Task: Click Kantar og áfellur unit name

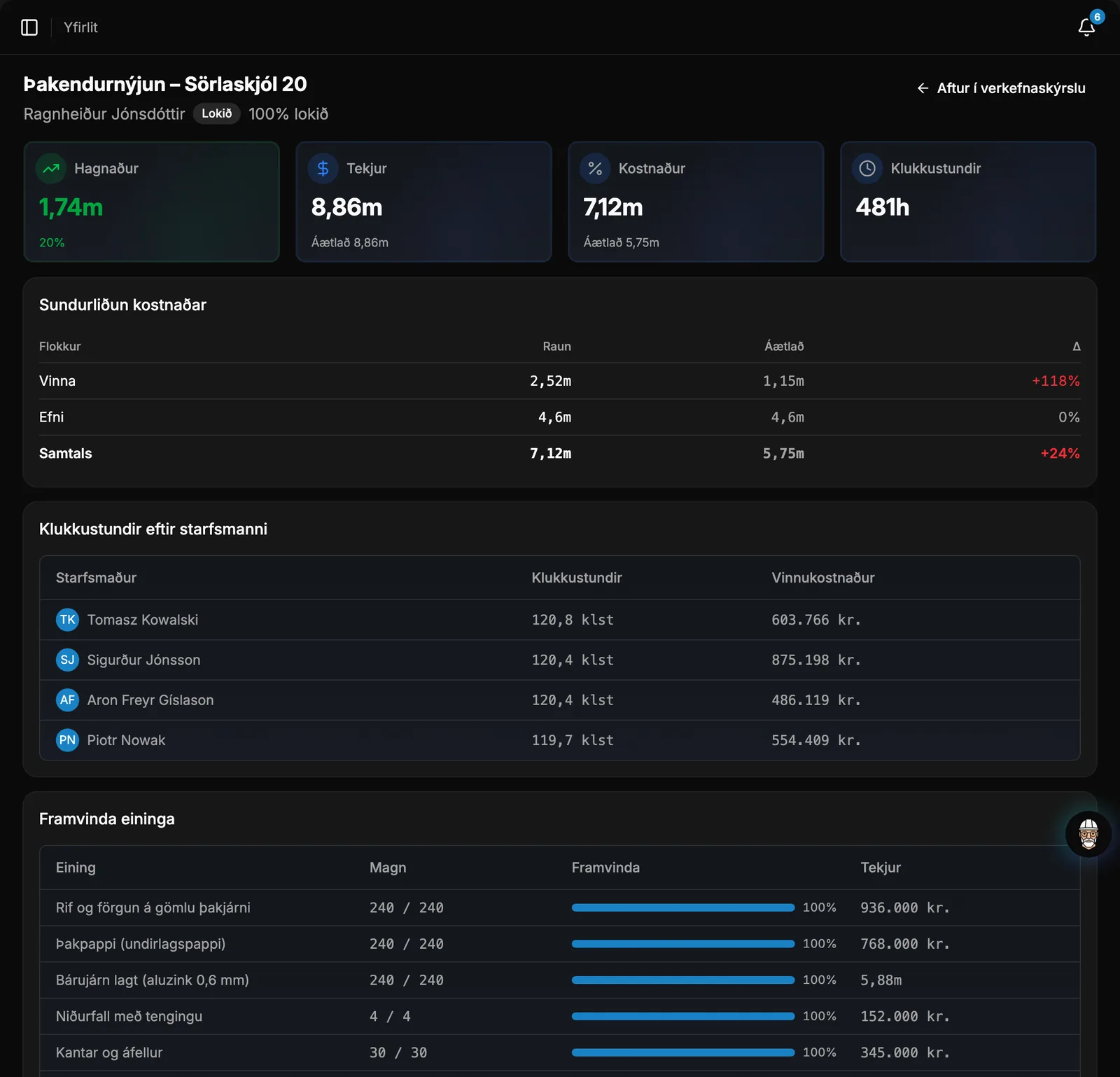Action: pos(109,1052)
